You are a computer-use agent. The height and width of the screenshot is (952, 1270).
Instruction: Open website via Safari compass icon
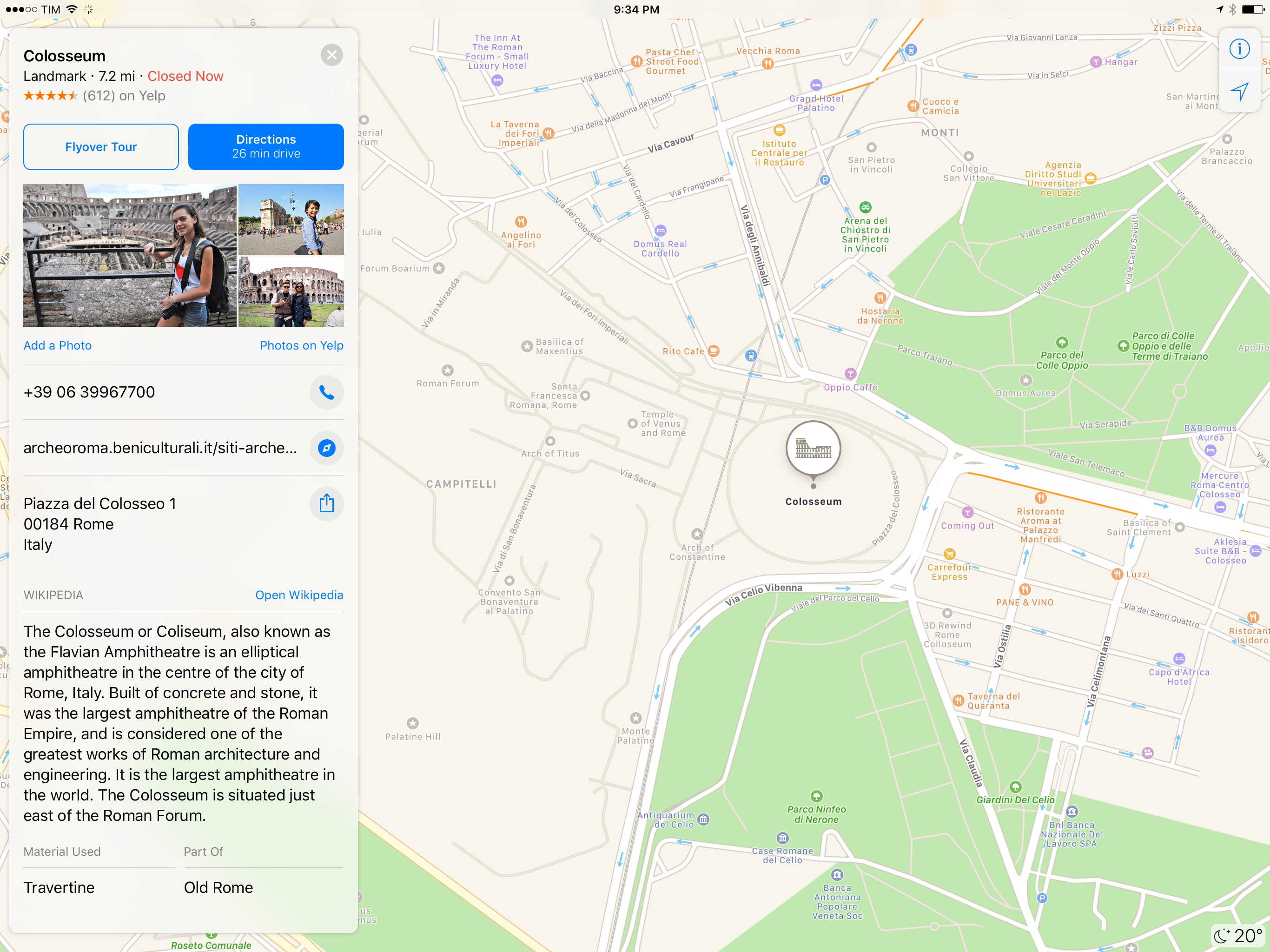327,448
